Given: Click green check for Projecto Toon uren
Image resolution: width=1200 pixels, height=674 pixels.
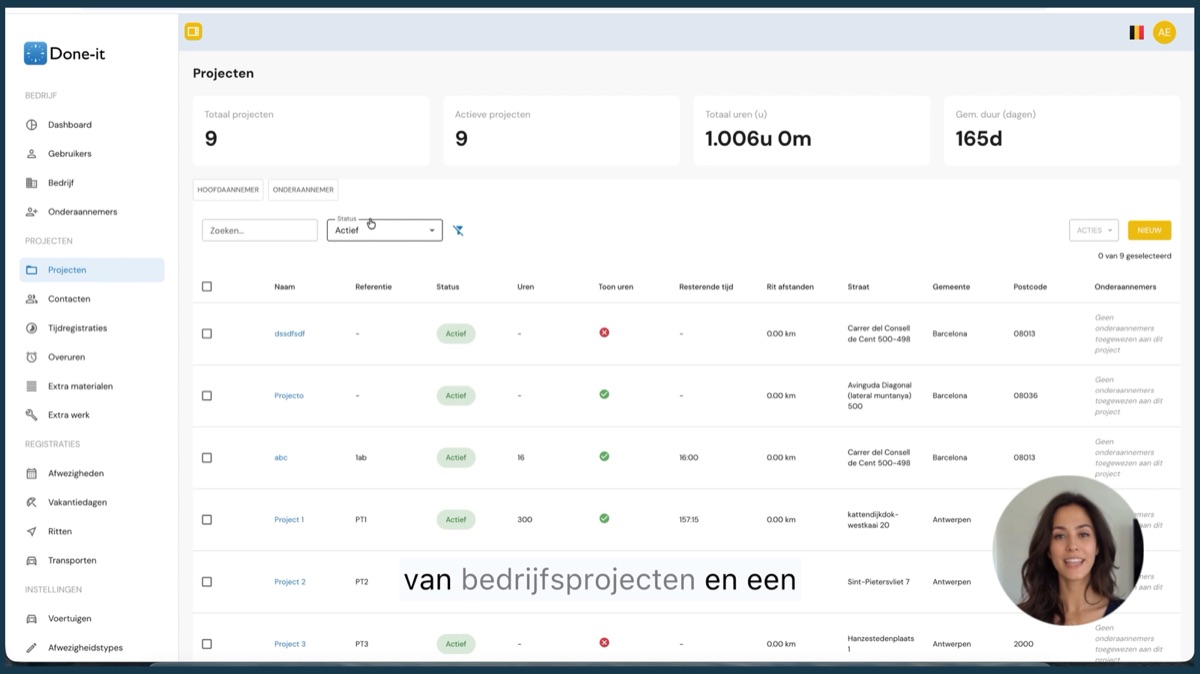Looking at the screenshot, I should tap(604, 394).
